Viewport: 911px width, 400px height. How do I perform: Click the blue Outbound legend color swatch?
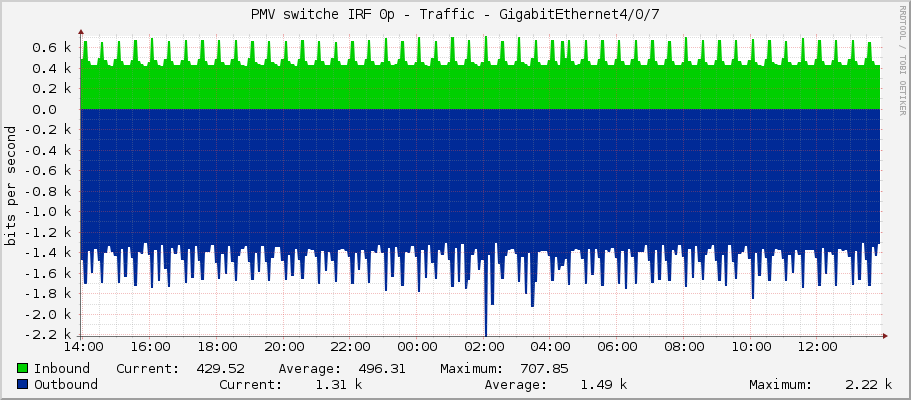point(23,384)
